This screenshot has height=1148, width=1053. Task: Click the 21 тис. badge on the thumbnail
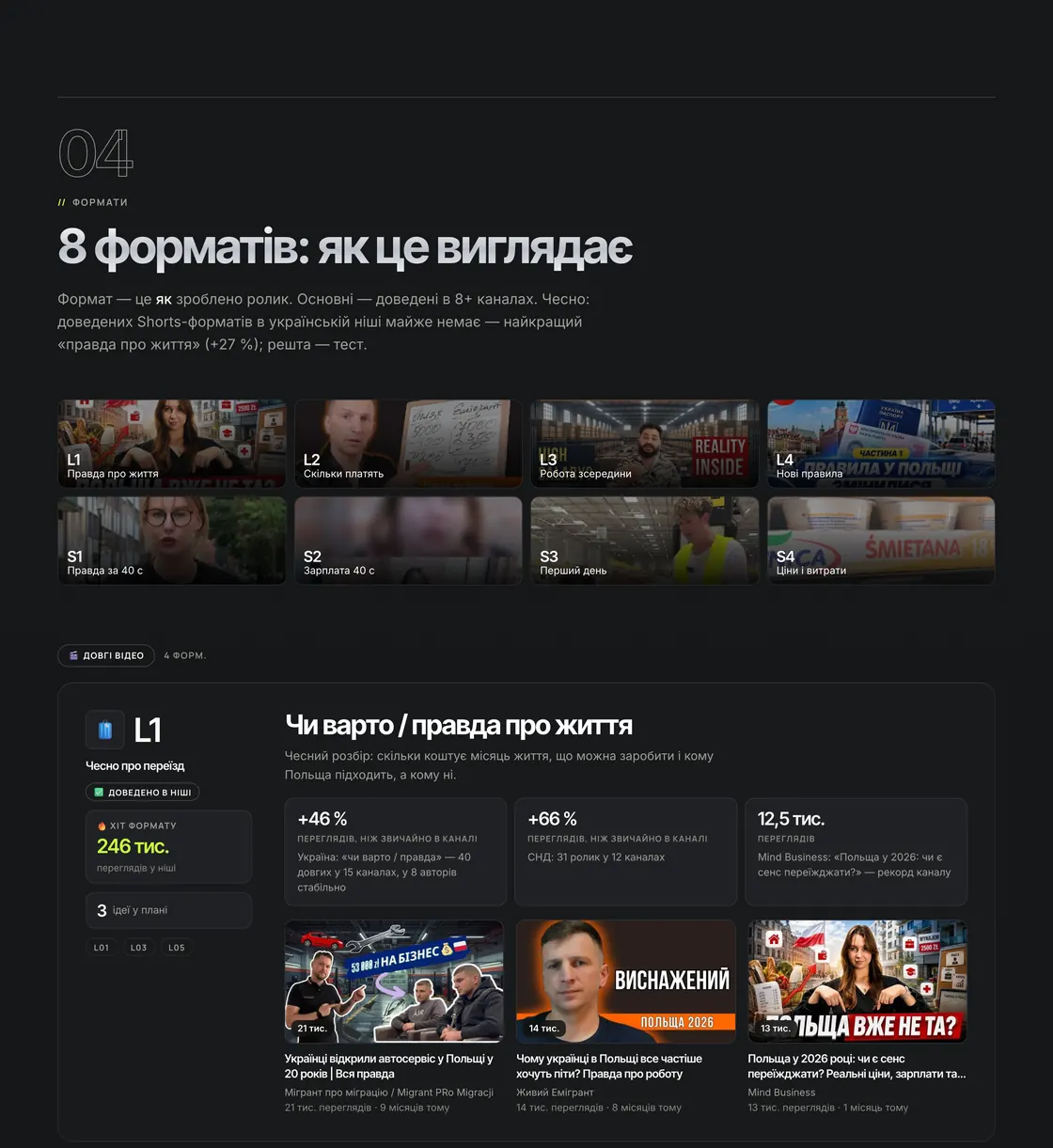click(x=312, y=1029)
